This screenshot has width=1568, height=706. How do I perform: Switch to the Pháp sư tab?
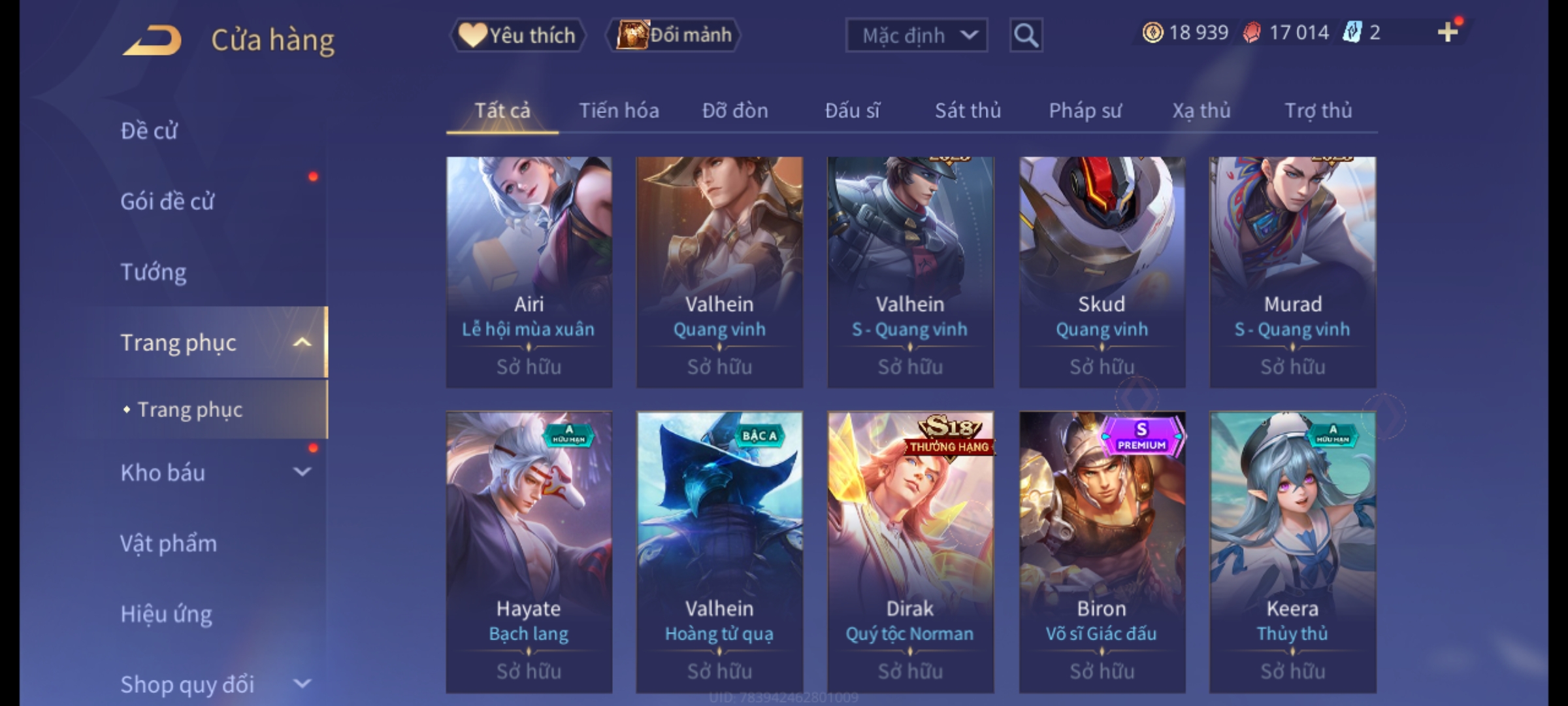[1085, 110]
